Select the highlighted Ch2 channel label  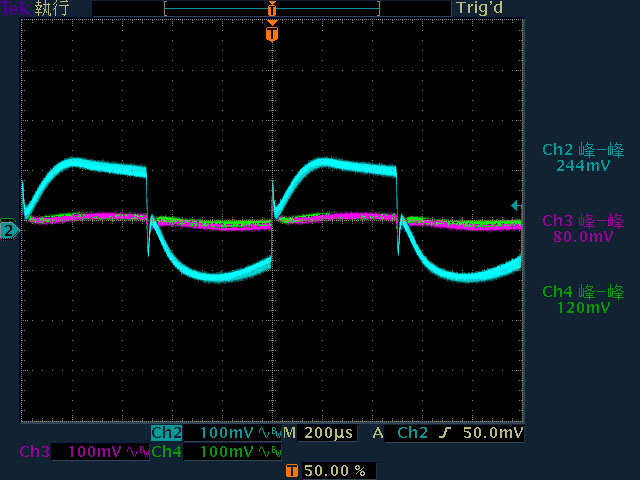(x=167, y=433)
